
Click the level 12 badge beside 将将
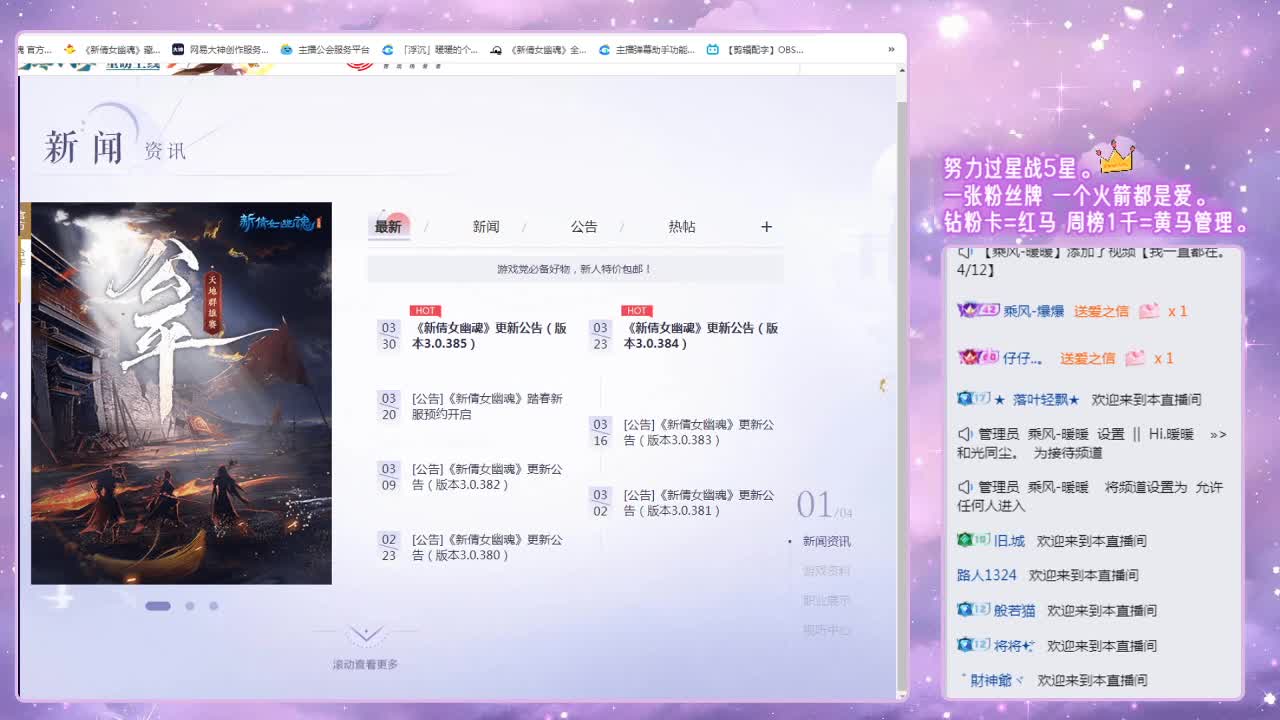pos(973,645)
